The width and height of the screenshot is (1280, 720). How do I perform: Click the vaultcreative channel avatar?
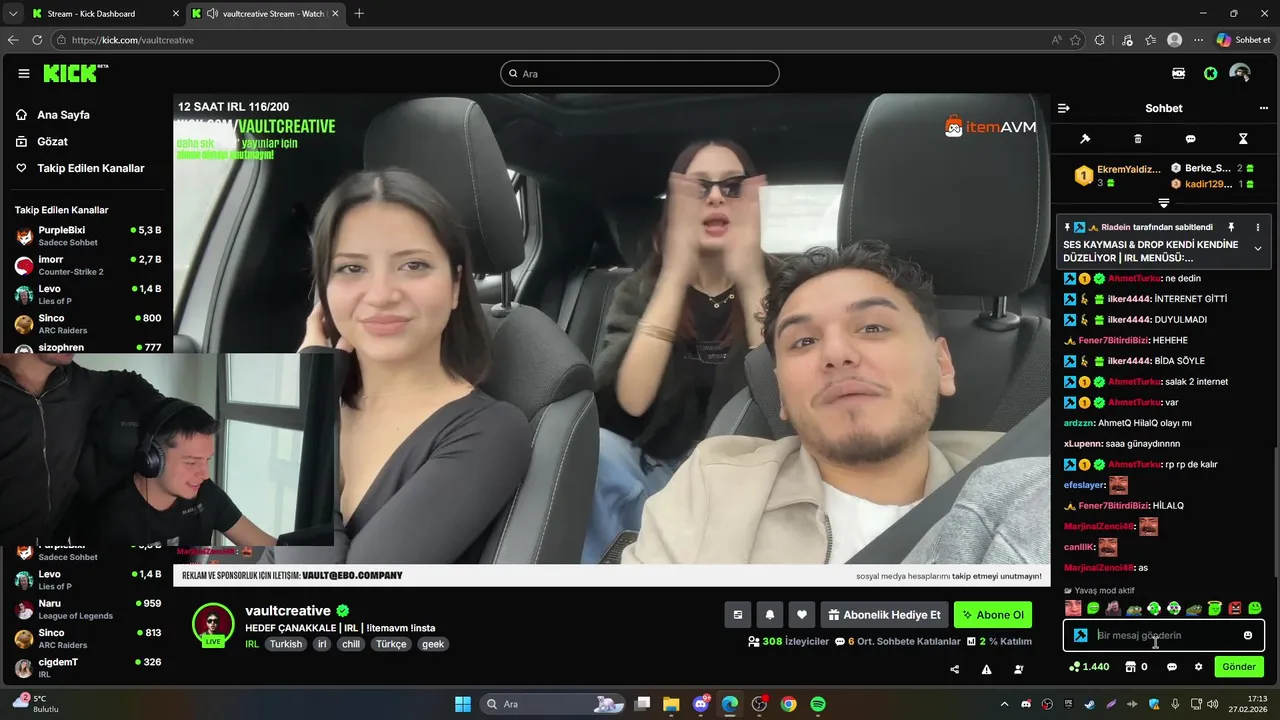point(213,624)
